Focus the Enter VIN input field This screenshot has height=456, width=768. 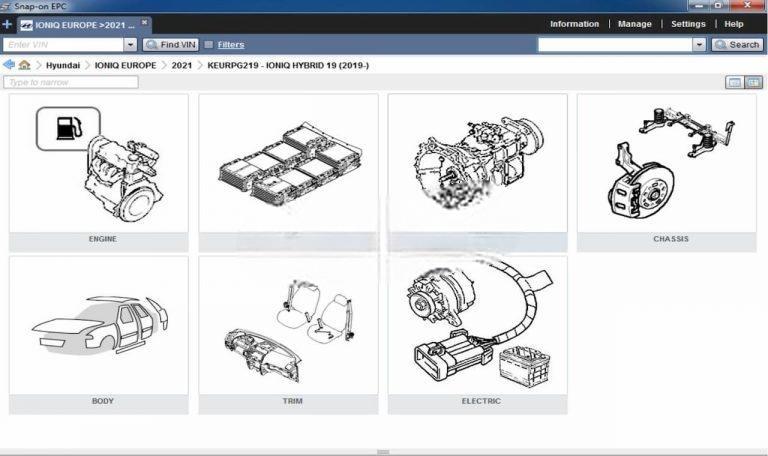64,45
